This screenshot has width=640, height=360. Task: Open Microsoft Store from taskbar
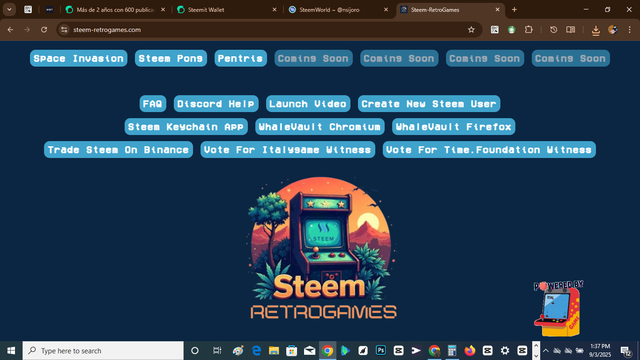click(x=291, y=351)
